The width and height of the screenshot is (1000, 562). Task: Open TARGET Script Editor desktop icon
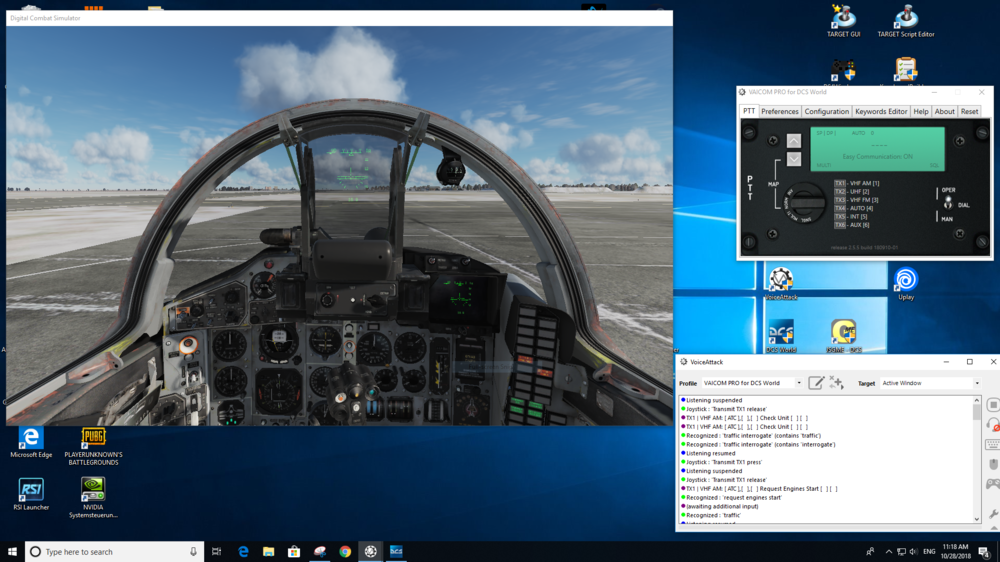(x=906, y=21)
